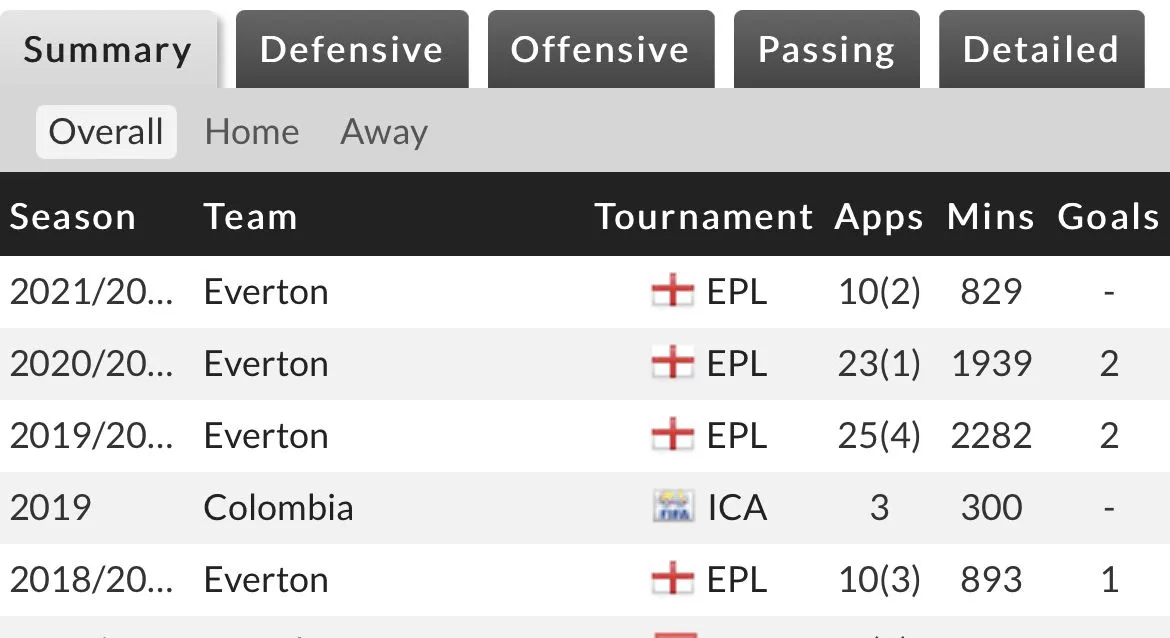Select the Overall statistics view
The image size is (1170, 638).
point(106,132)
